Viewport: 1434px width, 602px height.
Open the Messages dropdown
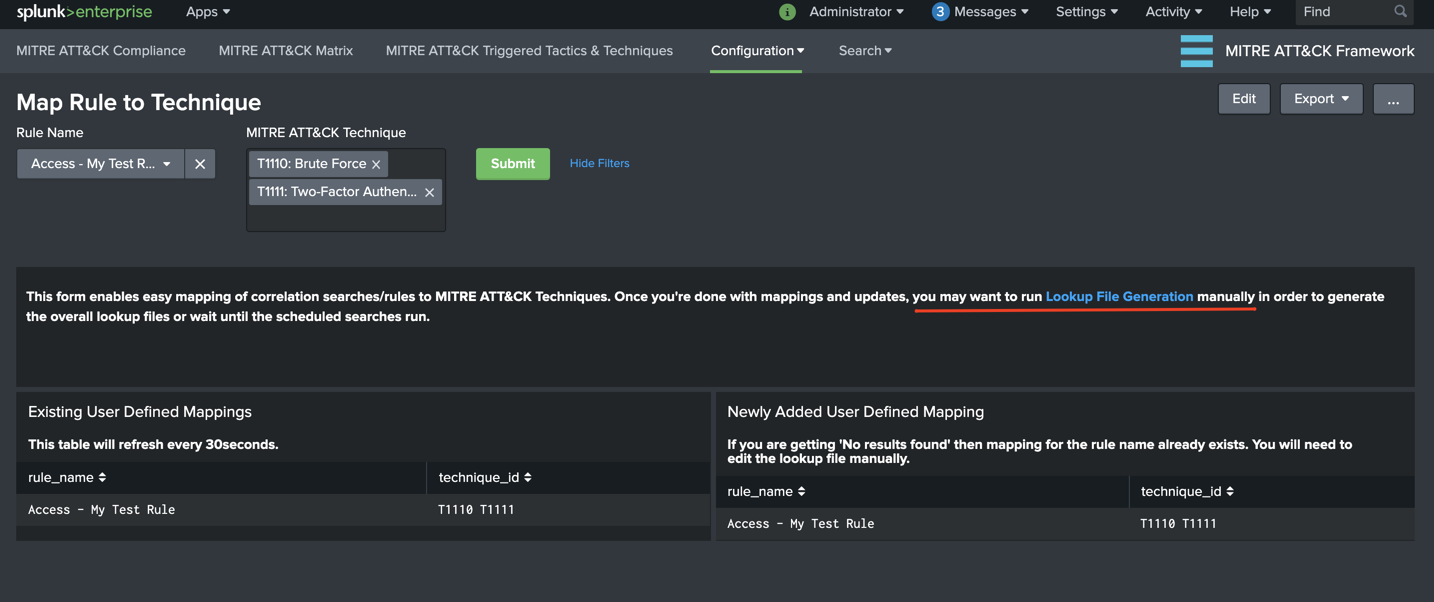click(x=991, y=12)
